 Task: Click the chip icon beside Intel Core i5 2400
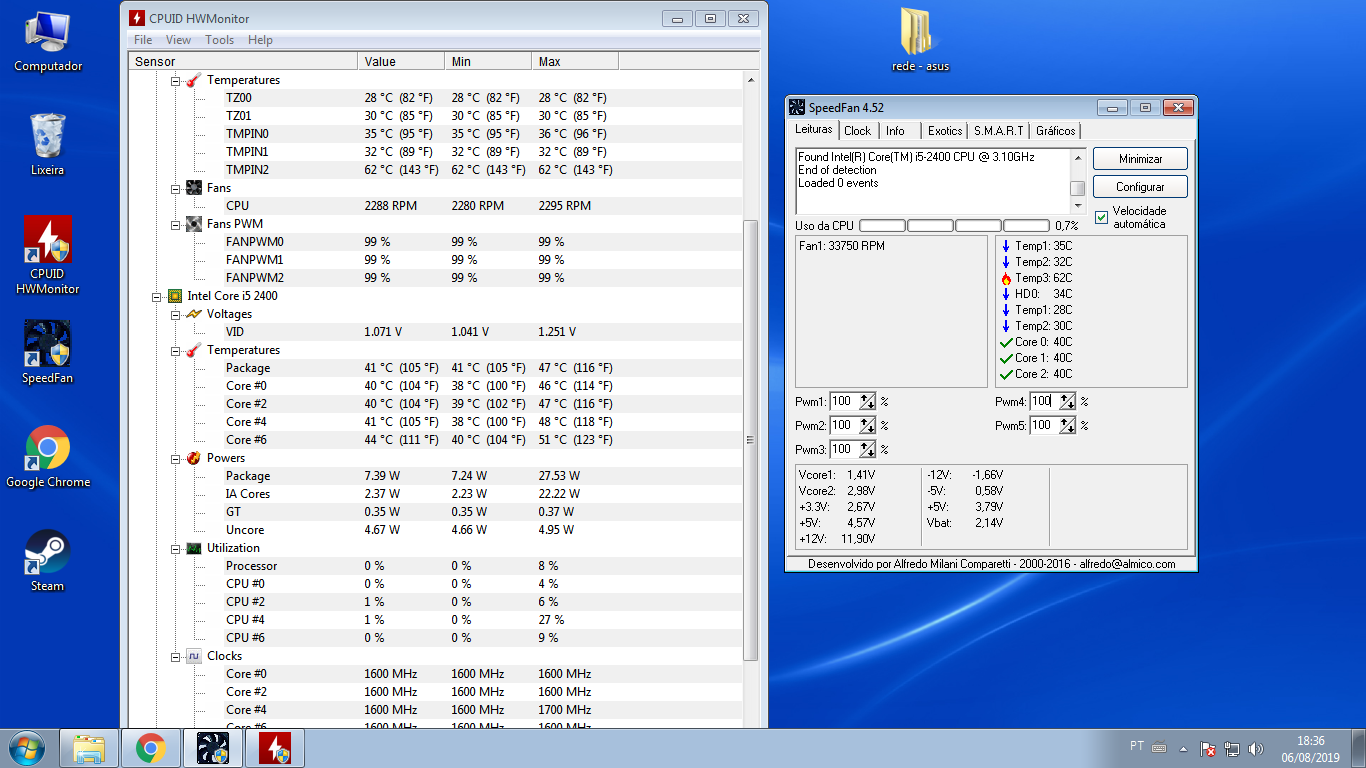point(174,296)
